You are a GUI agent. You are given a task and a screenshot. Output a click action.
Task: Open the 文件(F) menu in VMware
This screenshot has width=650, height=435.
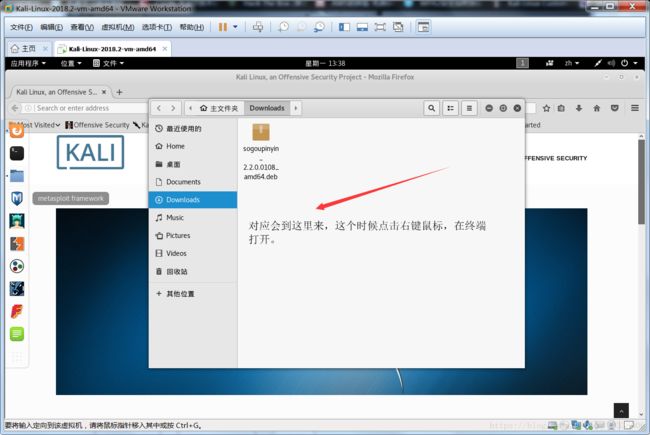pyautogui.click(x=21, y=27)
